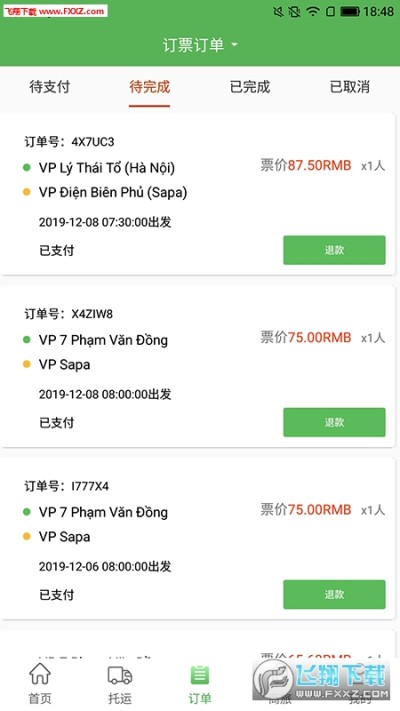The height and width of the screenshot is (711, 400).
Task: Open the 2019-12-06 VP Sapa order card
Action: (197, 539)
